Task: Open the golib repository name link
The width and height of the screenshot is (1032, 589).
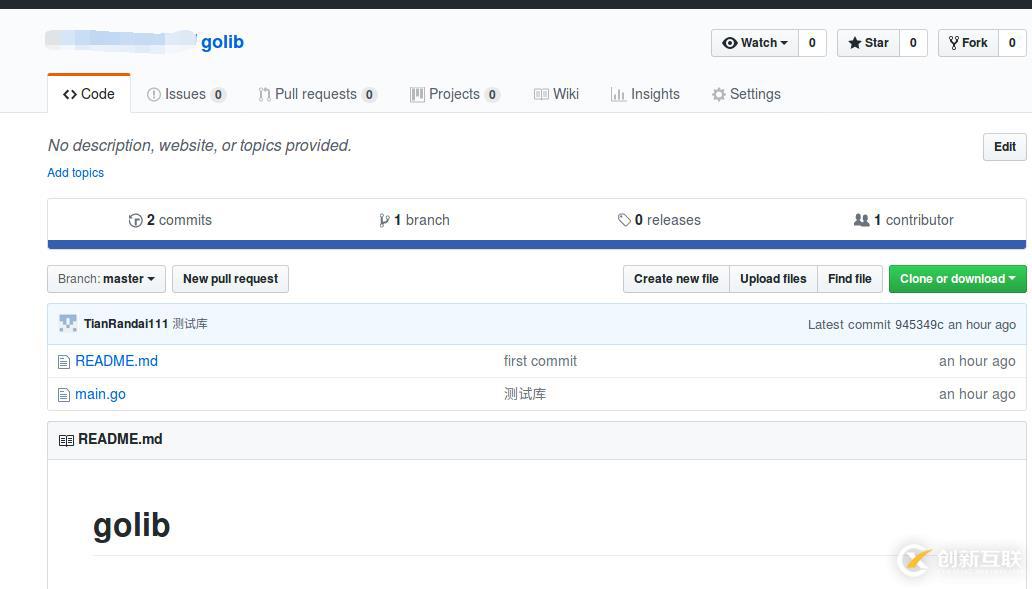Action: (222, 42)
